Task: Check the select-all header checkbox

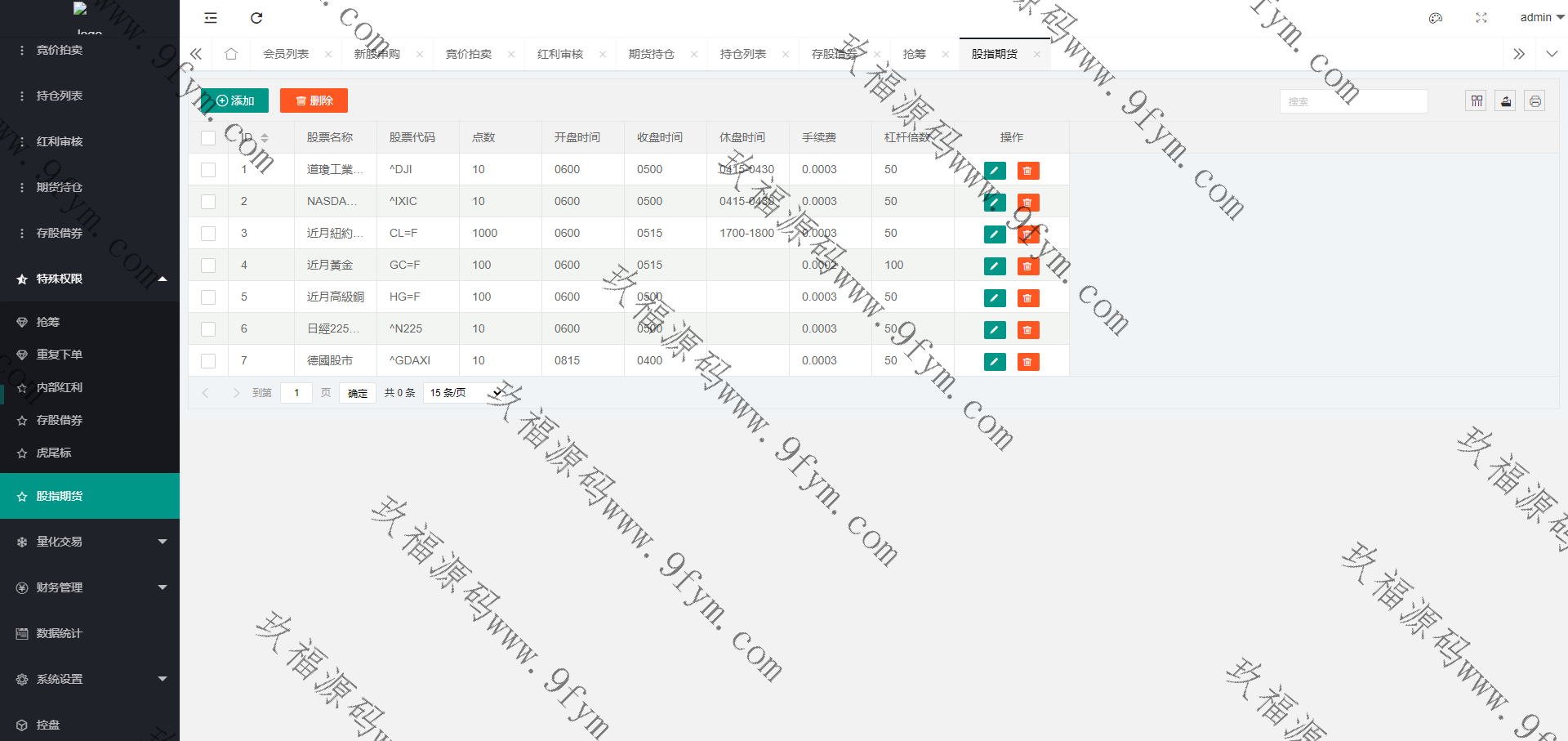Action: click(x=208, y=138)
